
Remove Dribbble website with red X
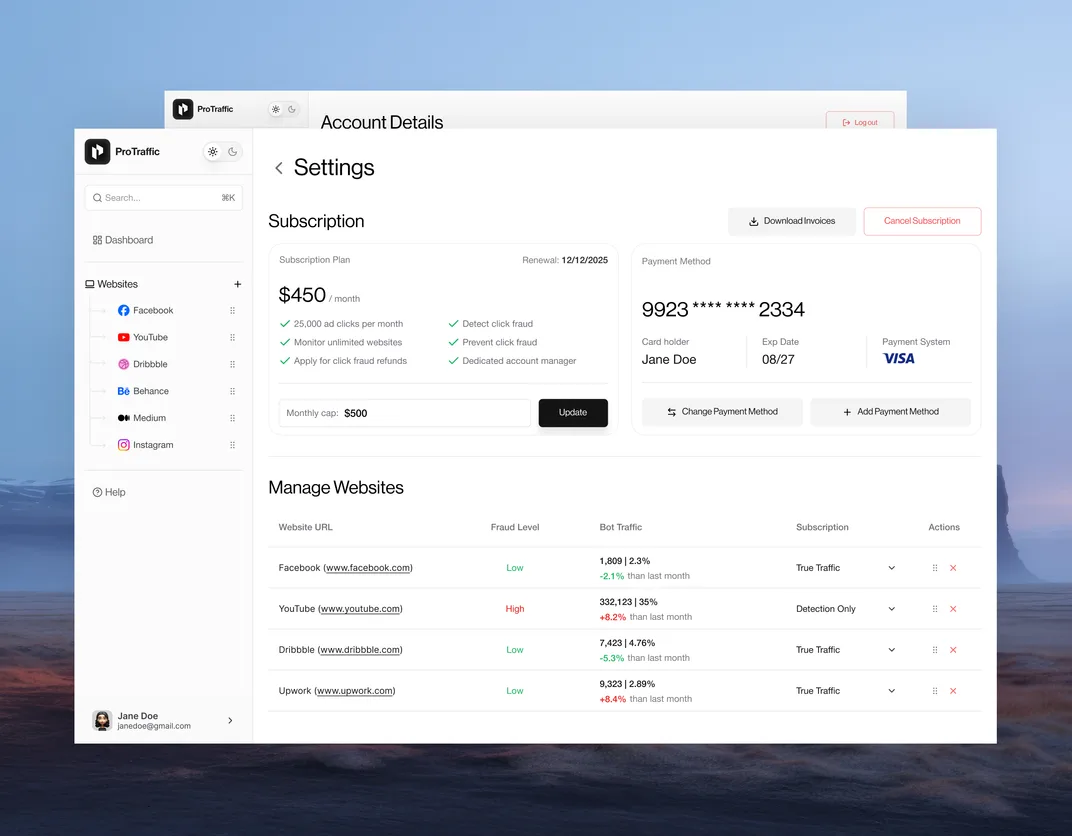[953, 650]
